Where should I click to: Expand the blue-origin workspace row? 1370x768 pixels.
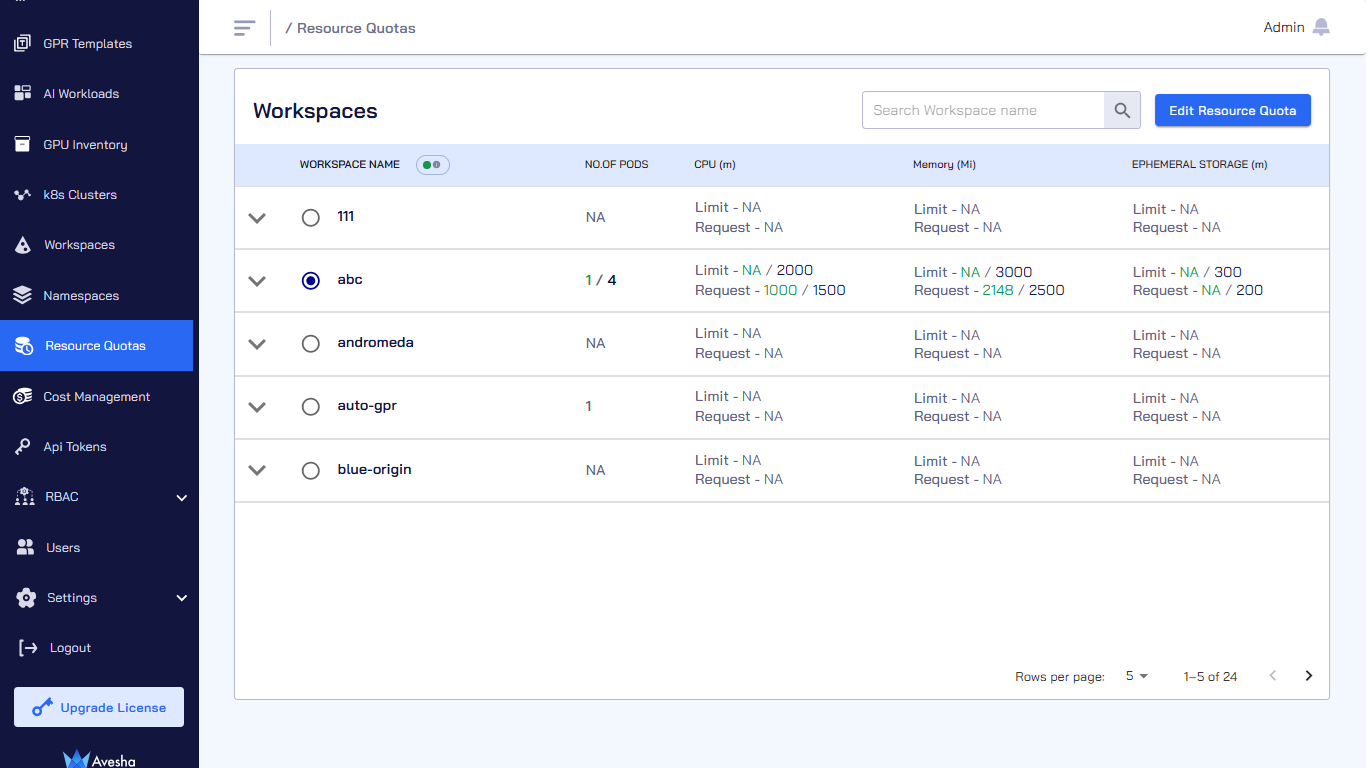point(257,470)
